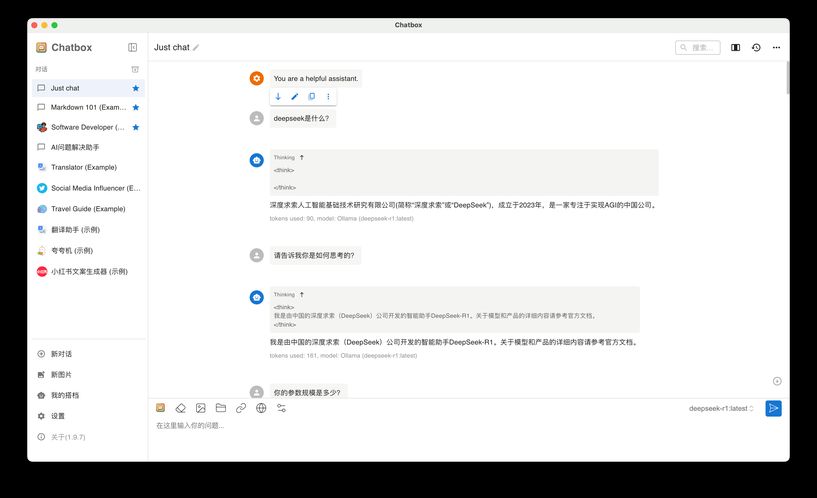
Task: Open the Just chat conversation
Action: [89, 88]
